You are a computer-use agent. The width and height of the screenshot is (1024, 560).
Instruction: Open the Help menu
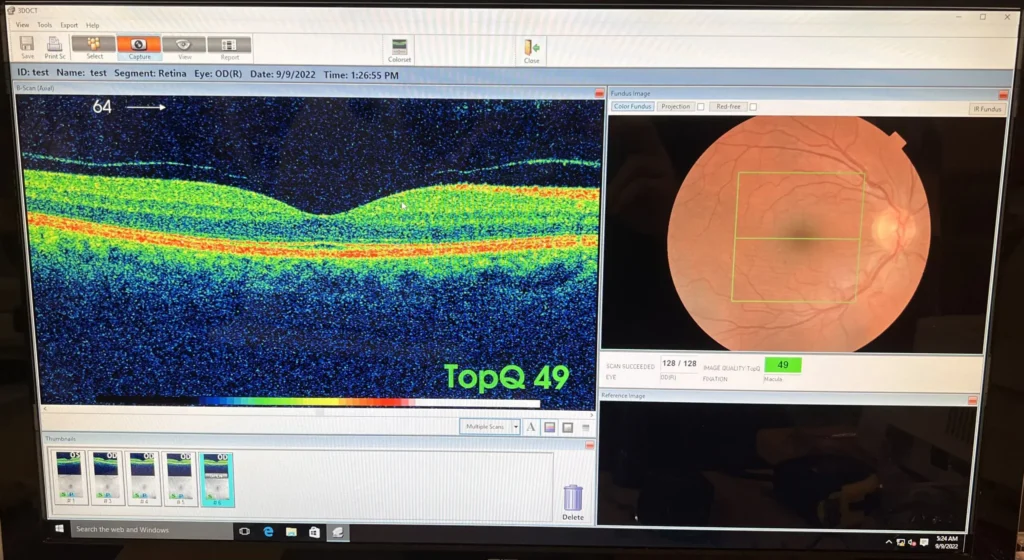click(93, 25)
